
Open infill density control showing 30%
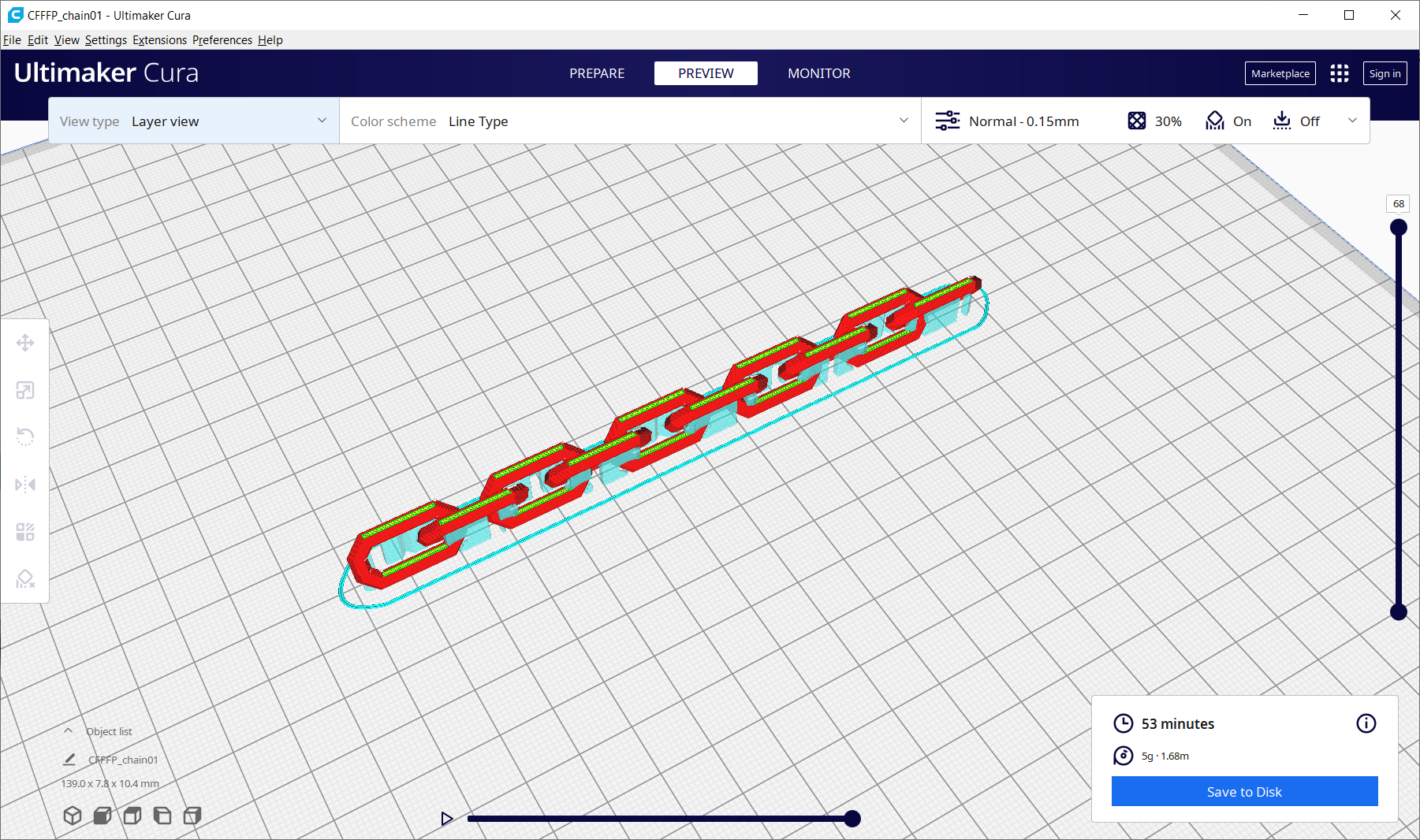(1154, 121)
